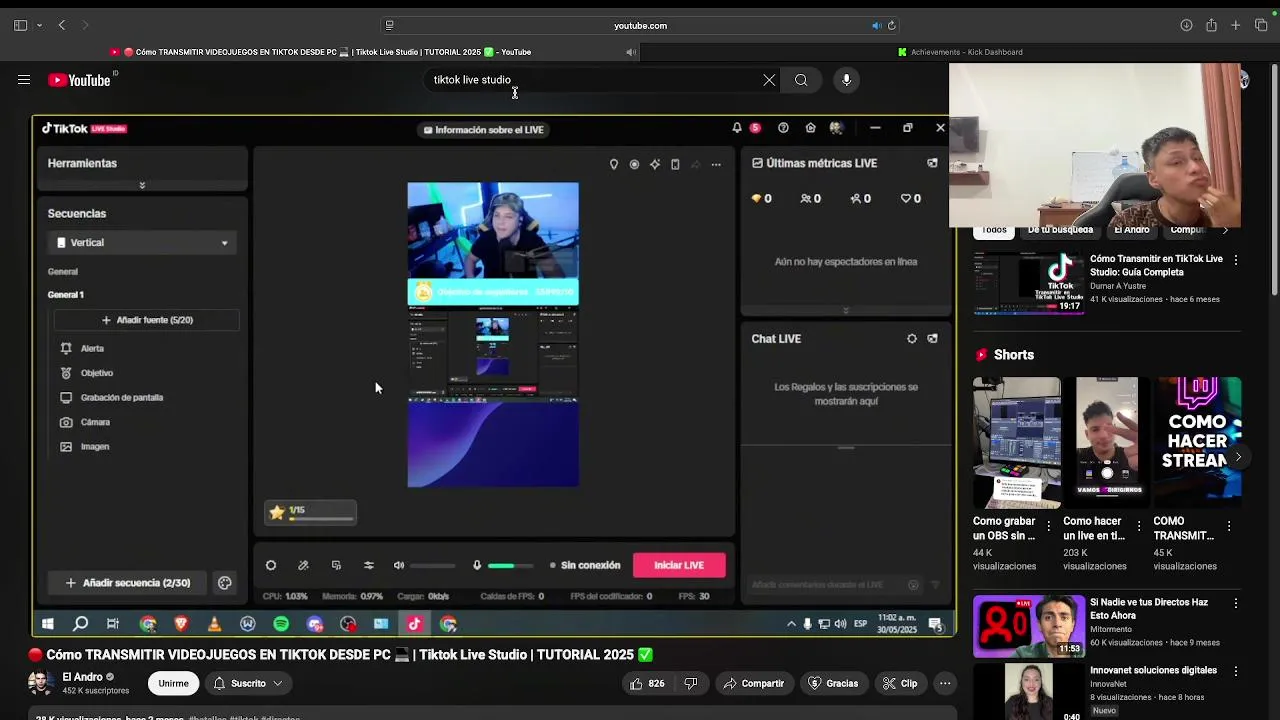Open YouTube hamburger guide menu

point(24,80)
